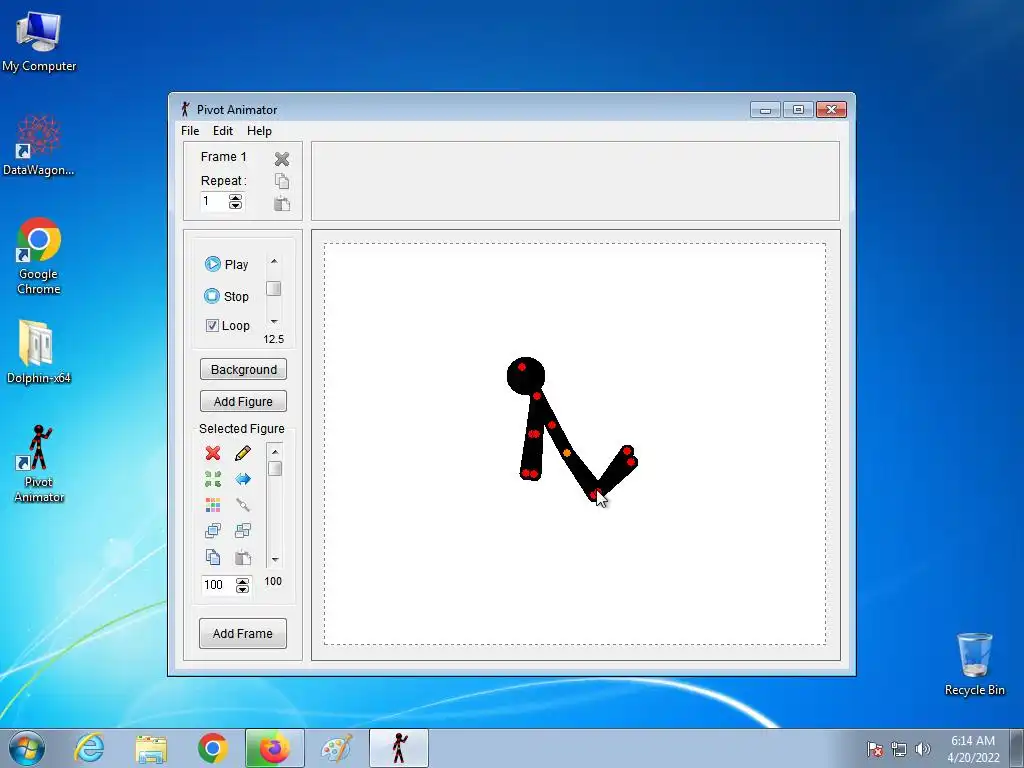Click the Background button

click(x=243, y=370)
